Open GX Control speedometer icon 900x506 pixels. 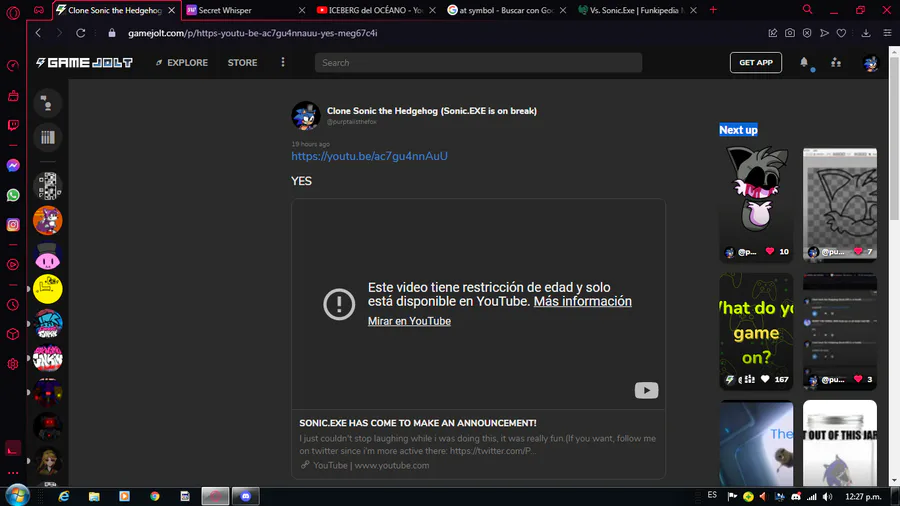[x=13, y=66]
